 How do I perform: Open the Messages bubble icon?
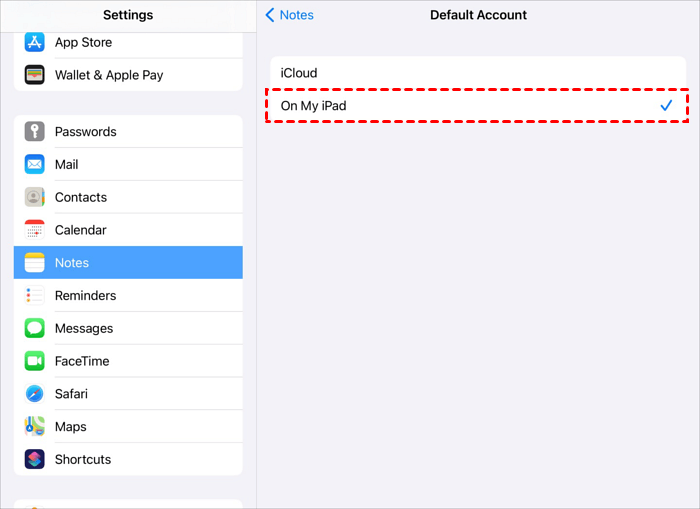35,328
